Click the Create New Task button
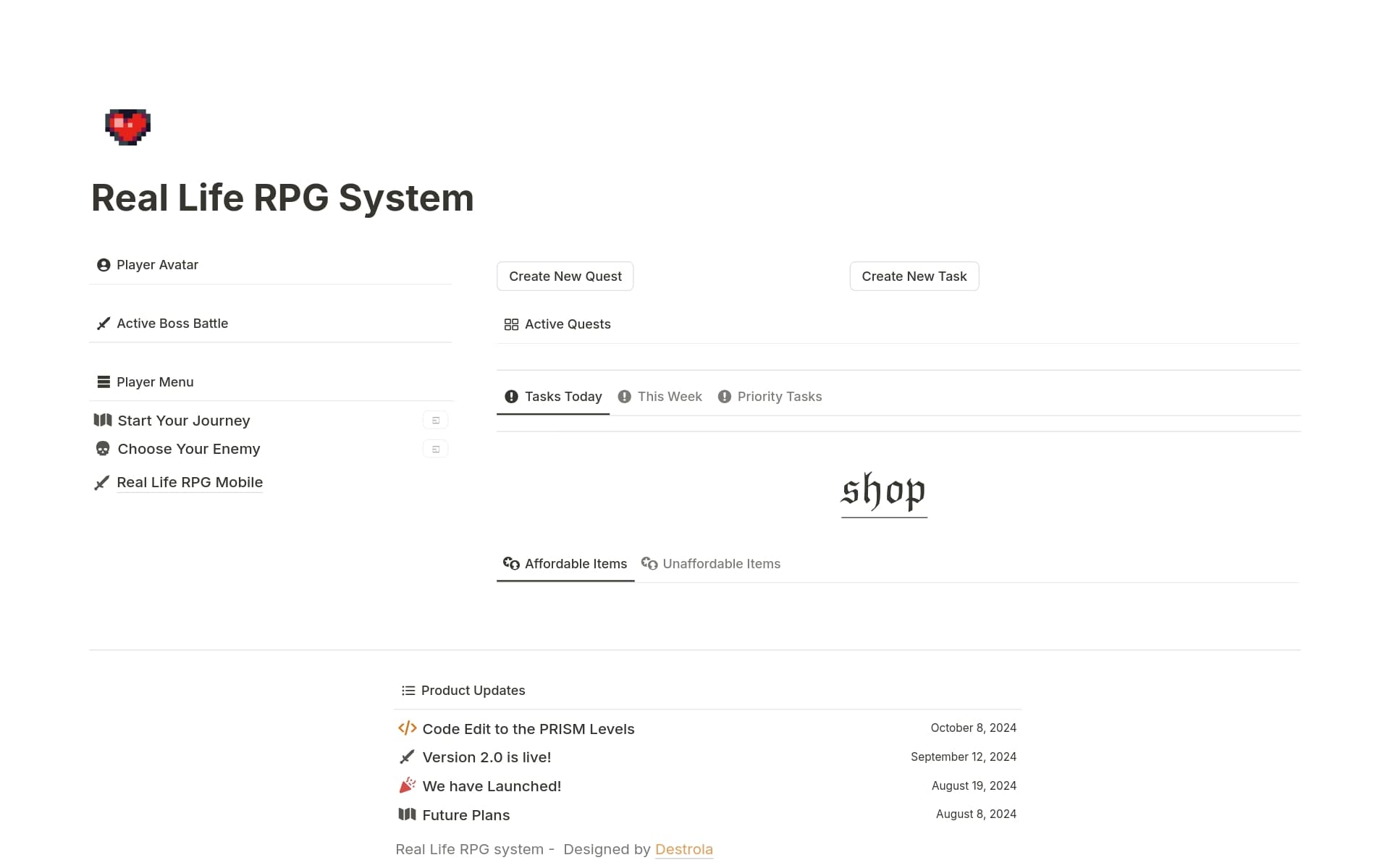 pos(914,276)
